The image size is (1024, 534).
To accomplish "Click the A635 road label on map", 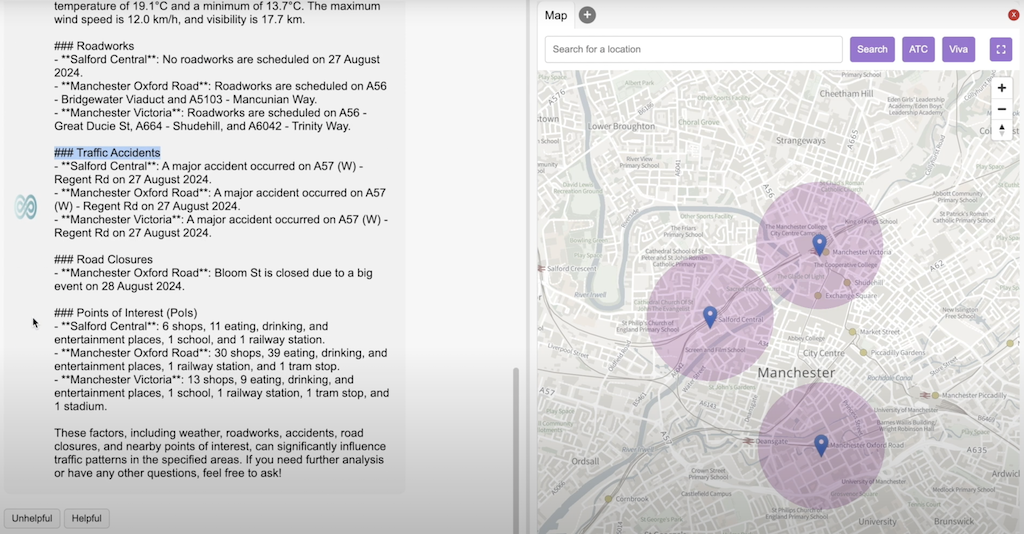I will [976, 450].
